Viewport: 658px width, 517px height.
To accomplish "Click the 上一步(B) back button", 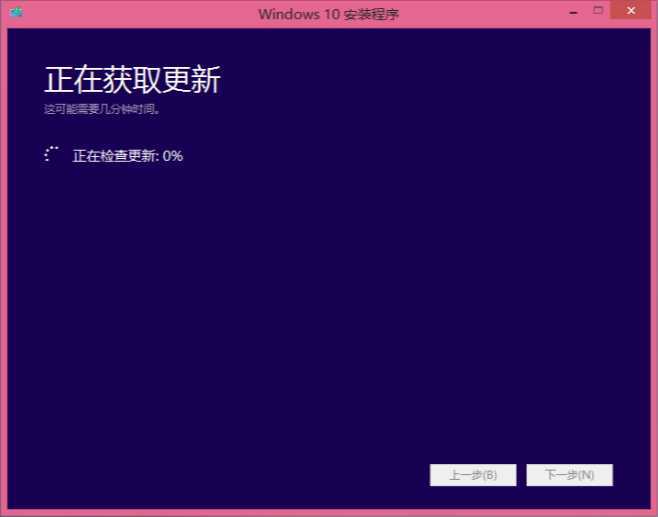I will tap(473, 475).
